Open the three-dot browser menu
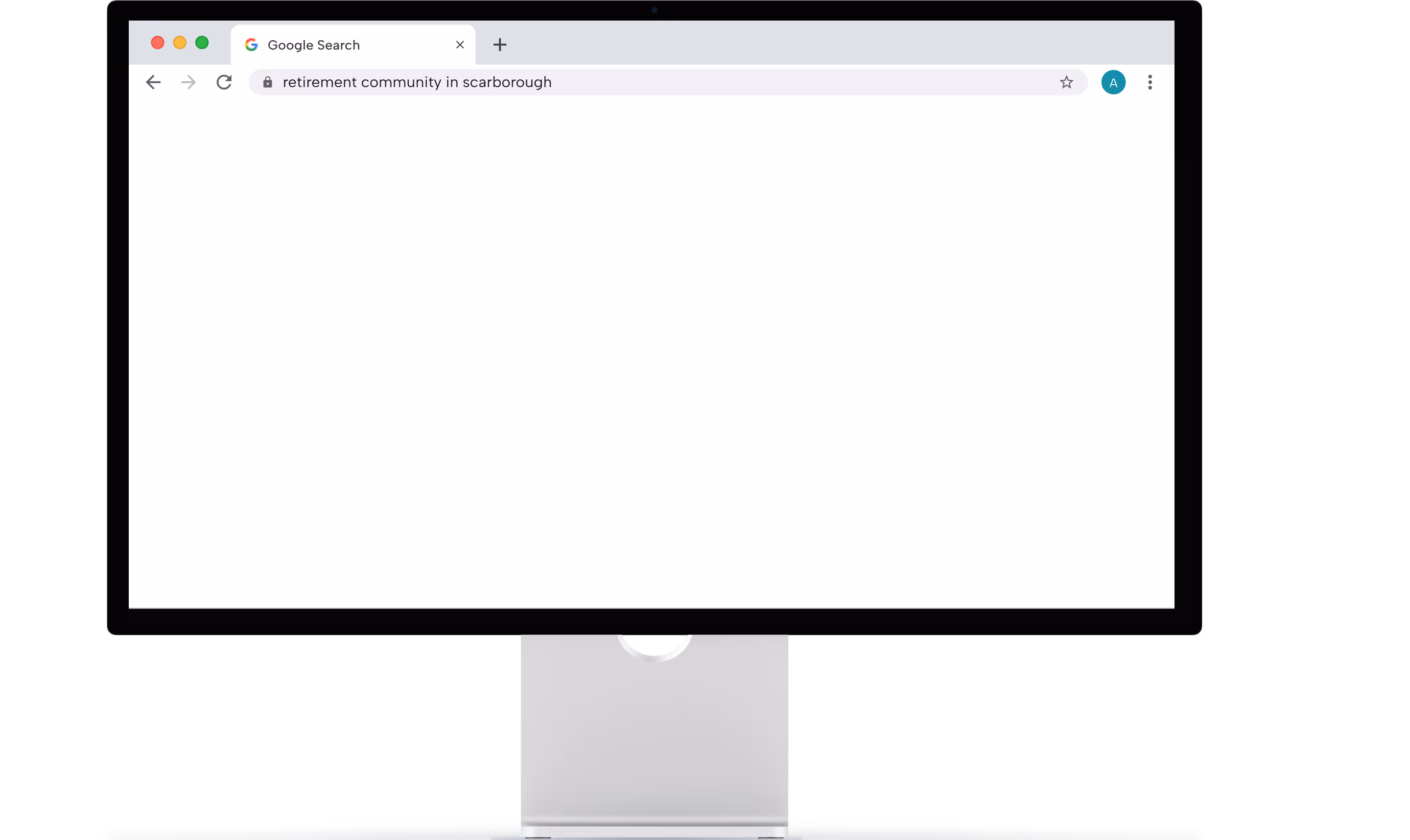 [x=1150, y=82]
